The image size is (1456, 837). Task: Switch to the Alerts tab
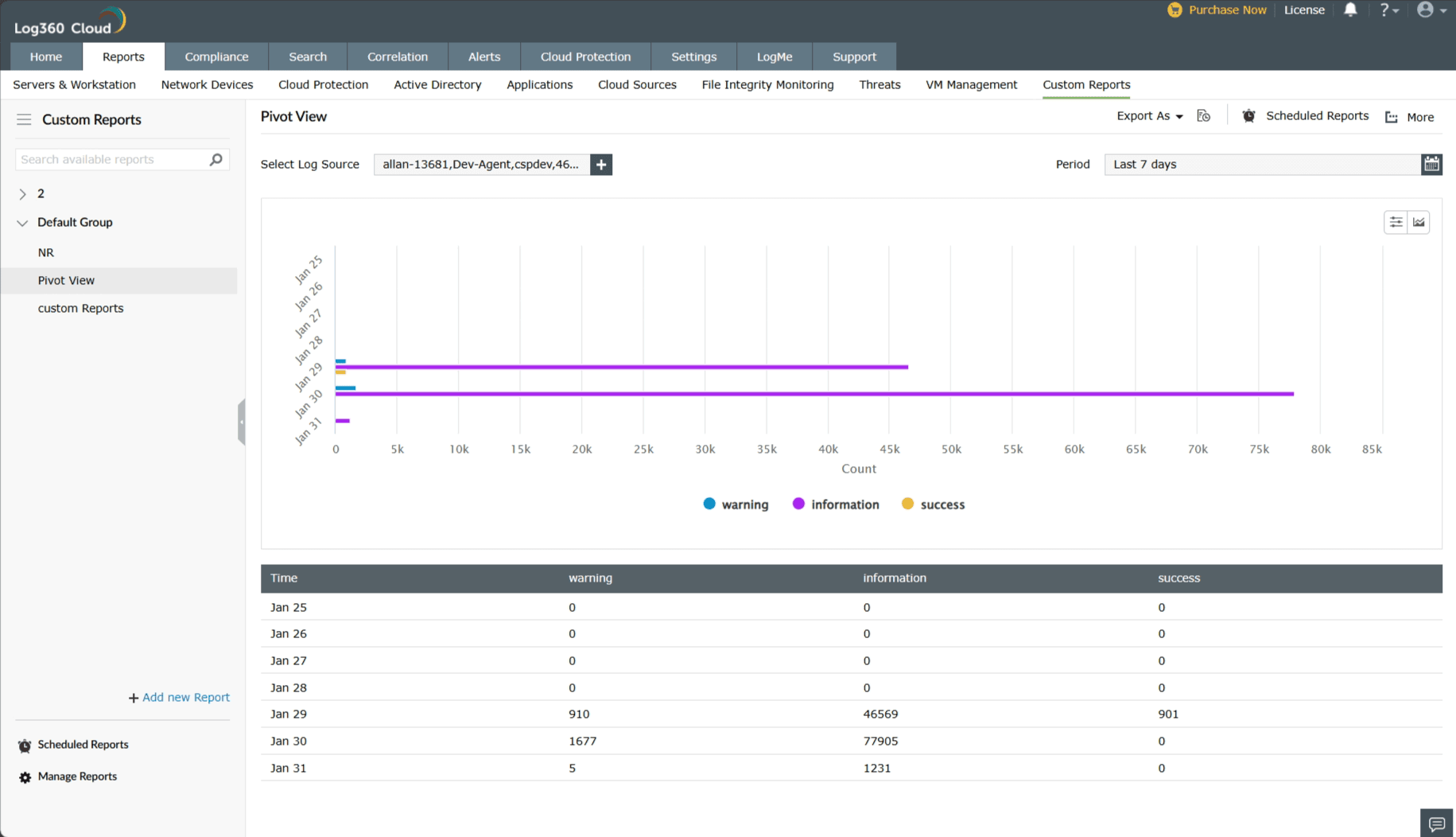point(484,56)
